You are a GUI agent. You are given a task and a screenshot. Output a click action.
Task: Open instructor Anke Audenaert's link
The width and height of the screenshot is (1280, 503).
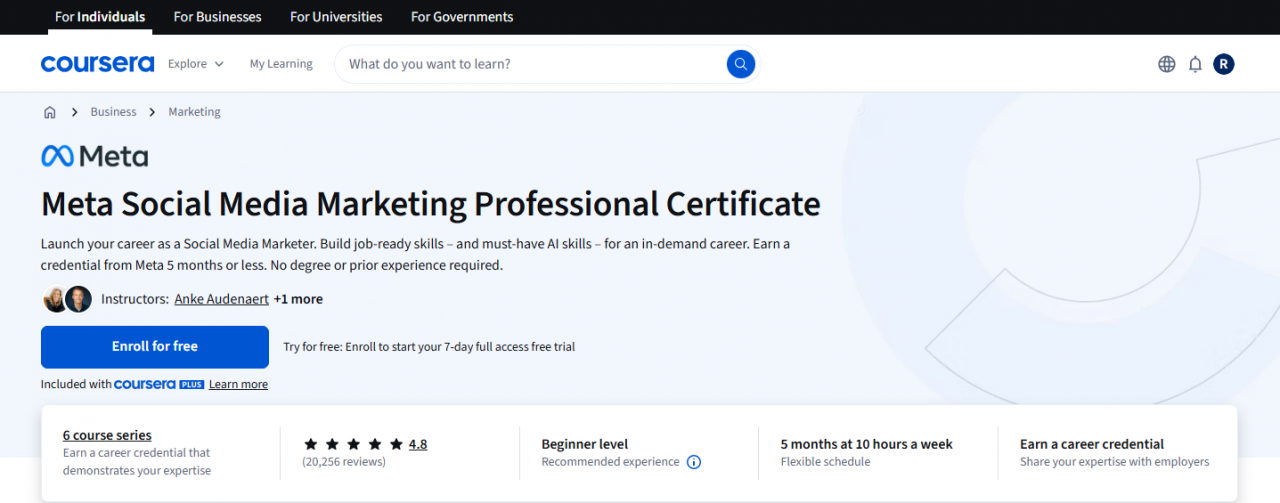pos(221,299)
